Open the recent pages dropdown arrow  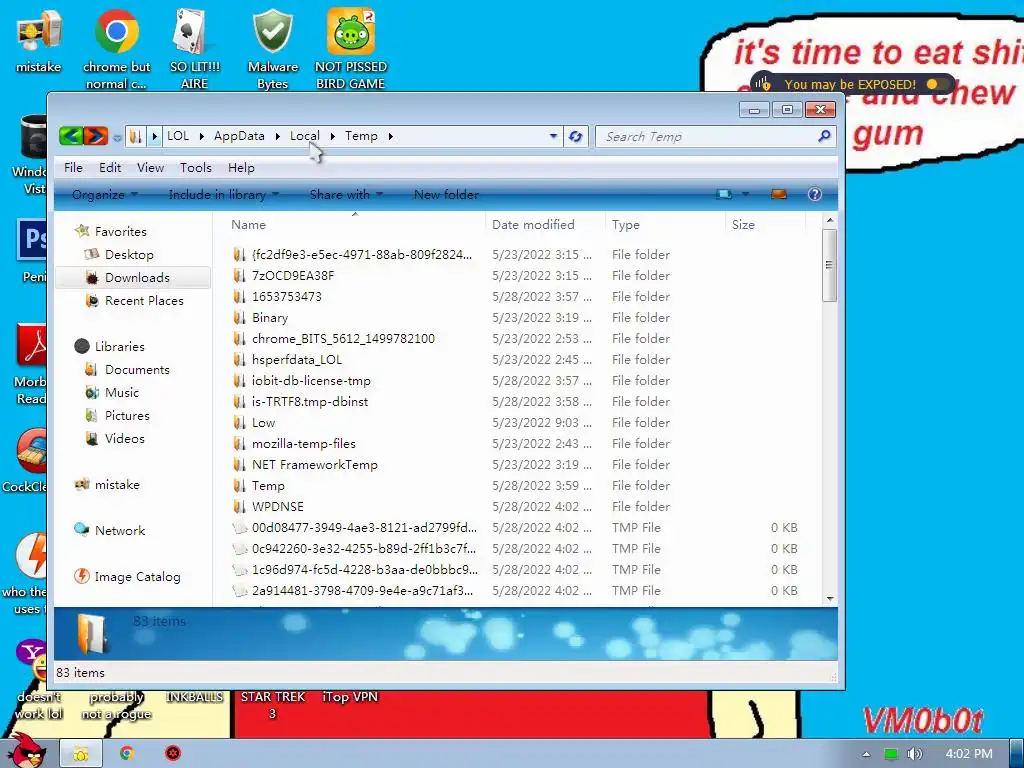click(x=117, y=138)
